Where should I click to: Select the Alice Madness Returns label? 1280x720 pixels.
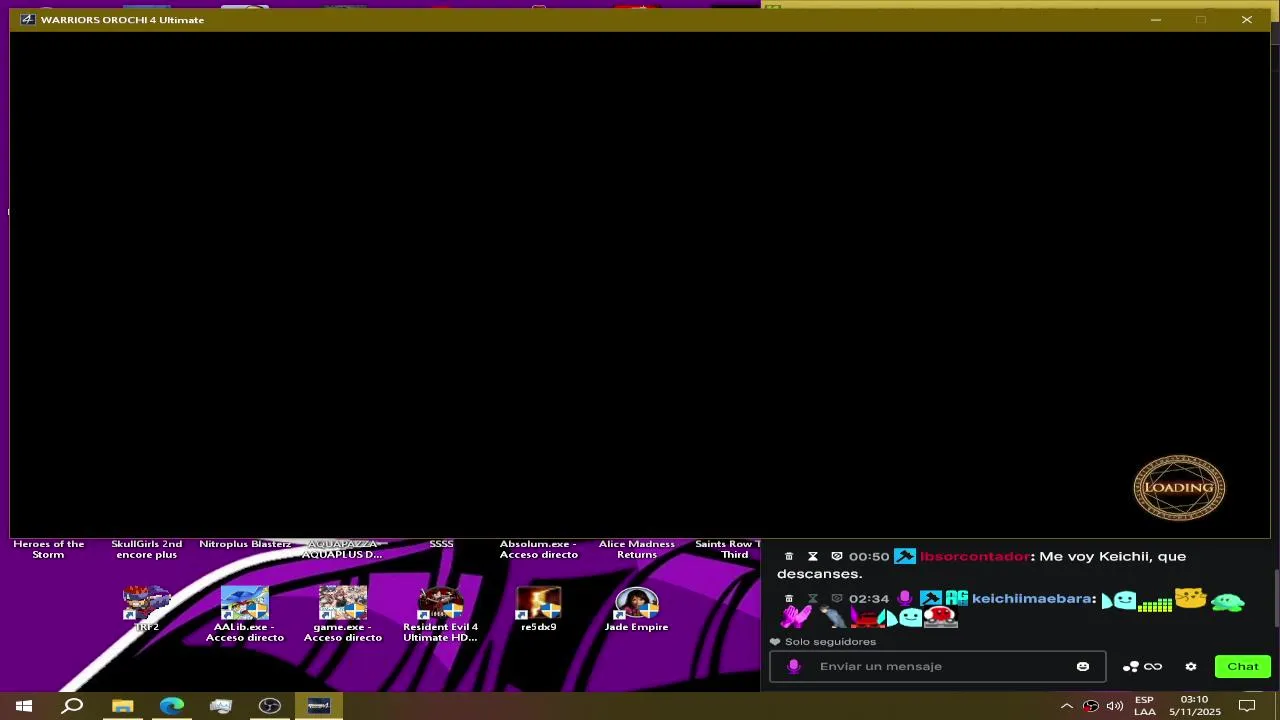pos(637,549)
